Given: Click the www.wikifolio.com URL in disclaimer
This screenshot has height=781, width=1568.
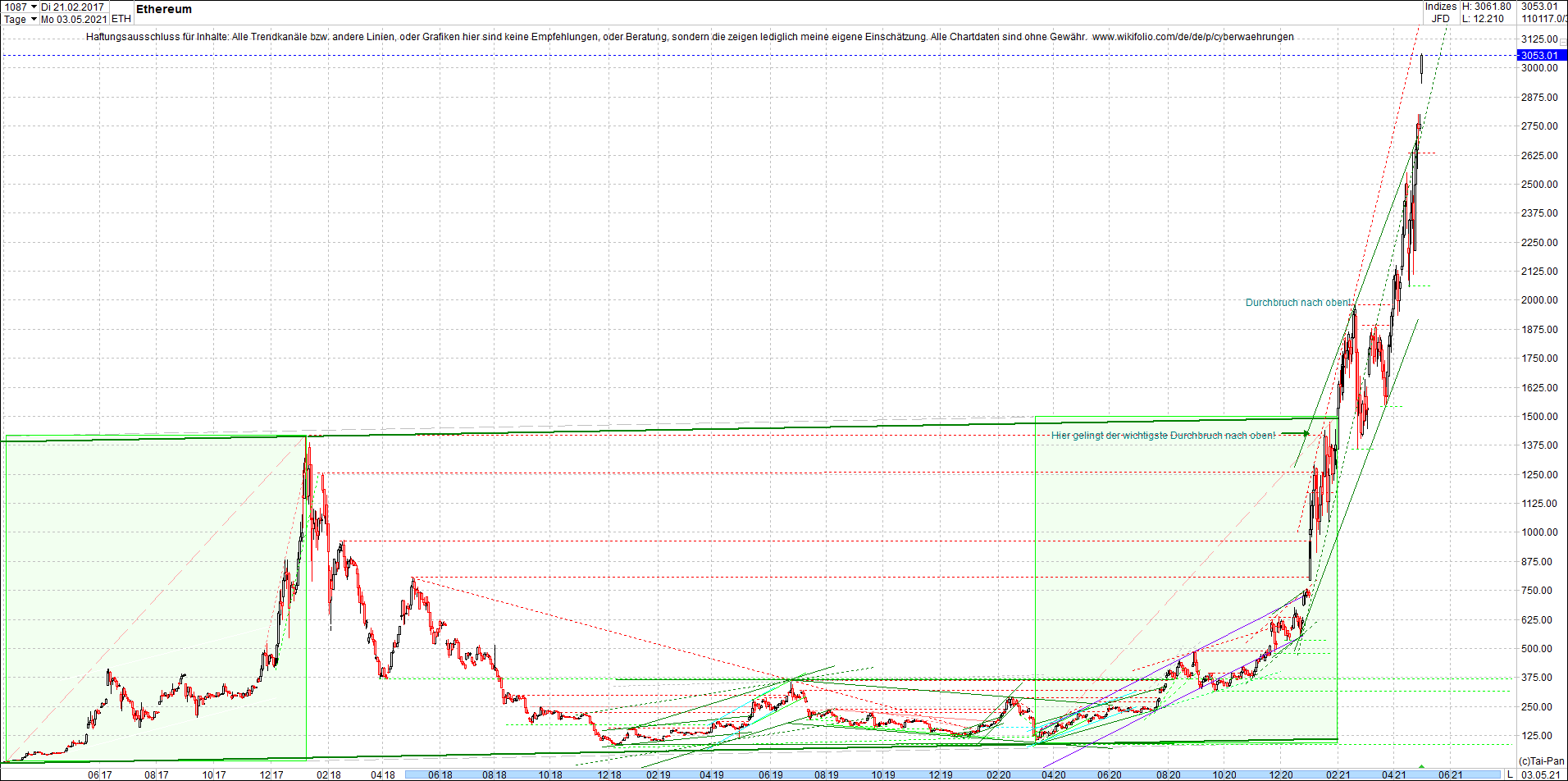Looking at the screenshot, I should (1193, 37).
